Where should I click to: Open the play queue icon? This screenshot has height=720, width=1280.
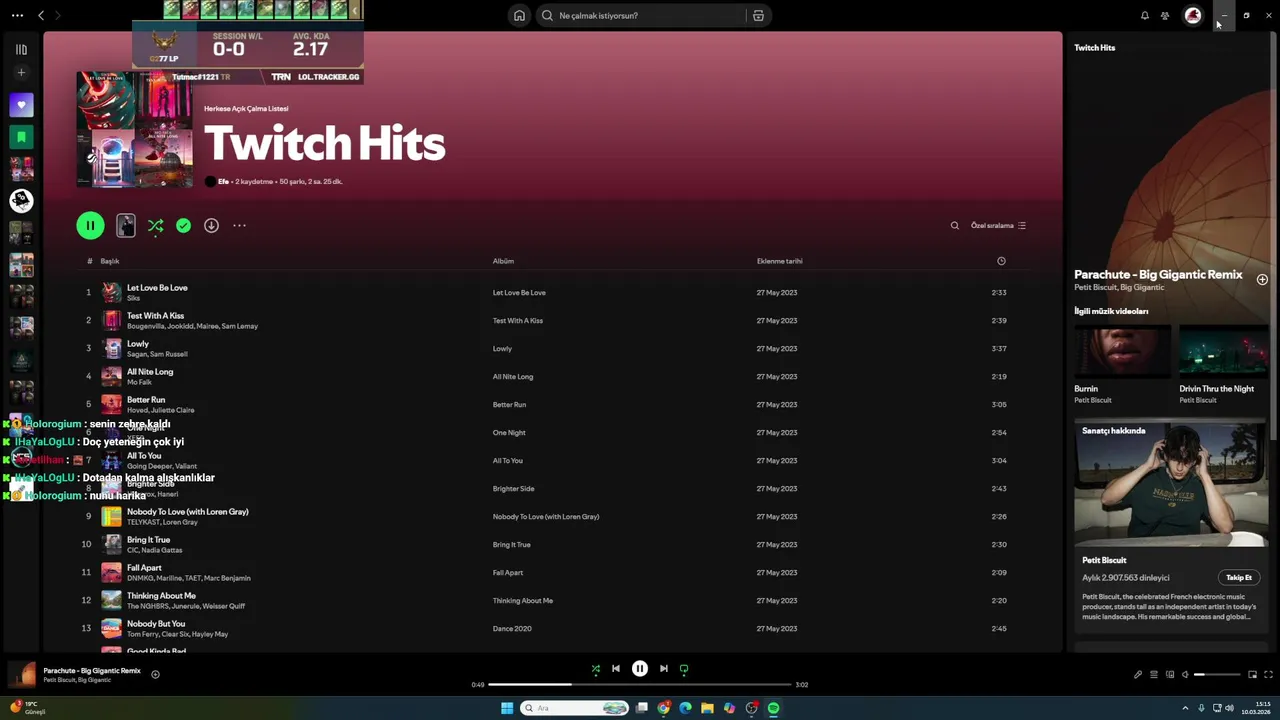pyautogui.click(x=1153, y=675)
